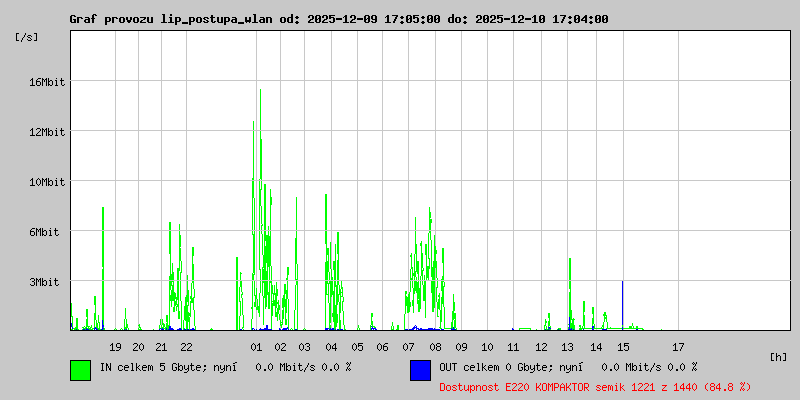
Task: Click the [/s] unit label
Action: [x=27, y=37]
